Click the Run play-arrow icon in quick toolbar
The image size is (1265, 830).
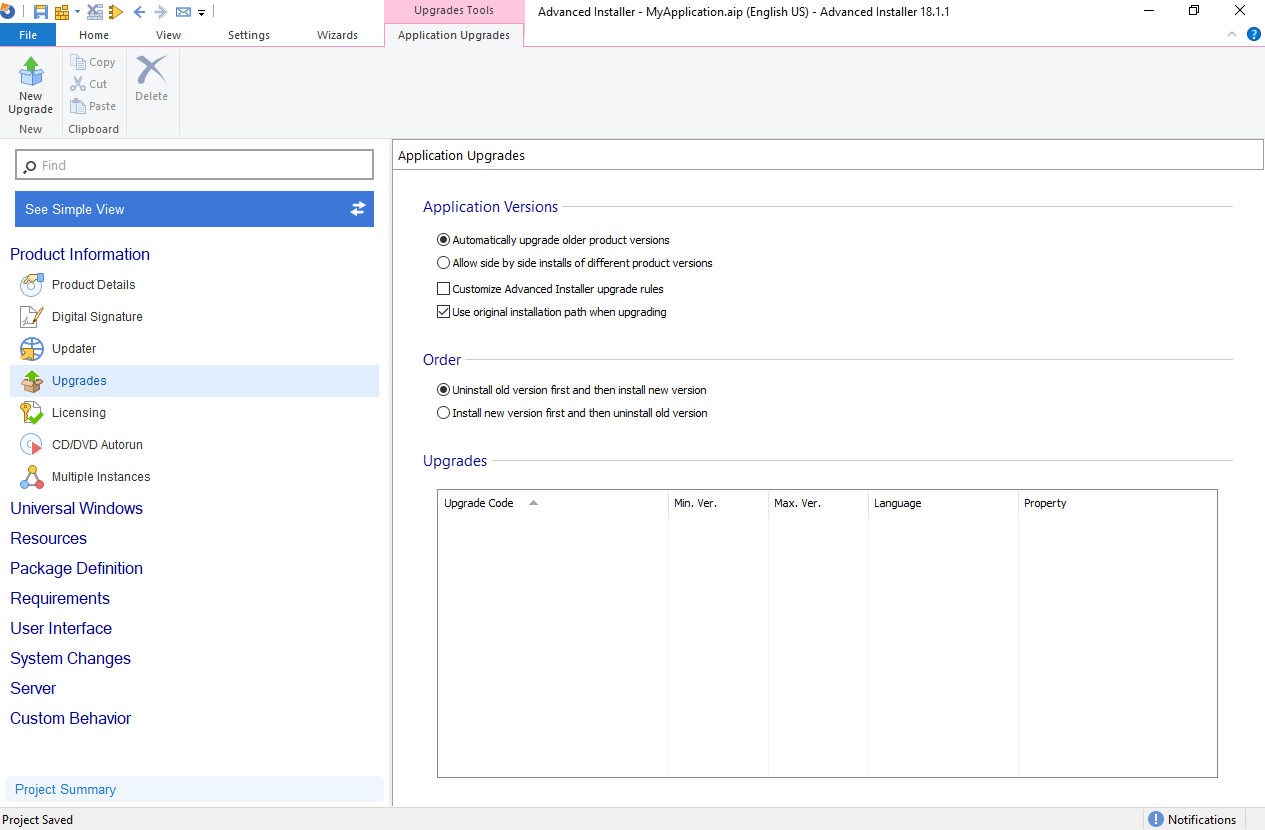116,12
